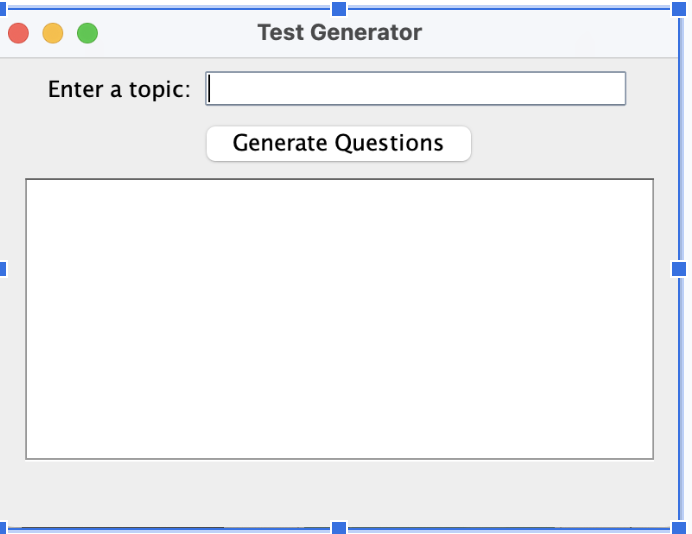Grab the bottom-right corner resize handle
This screenshot has height=534, width=692.
[x=680, y=527]
